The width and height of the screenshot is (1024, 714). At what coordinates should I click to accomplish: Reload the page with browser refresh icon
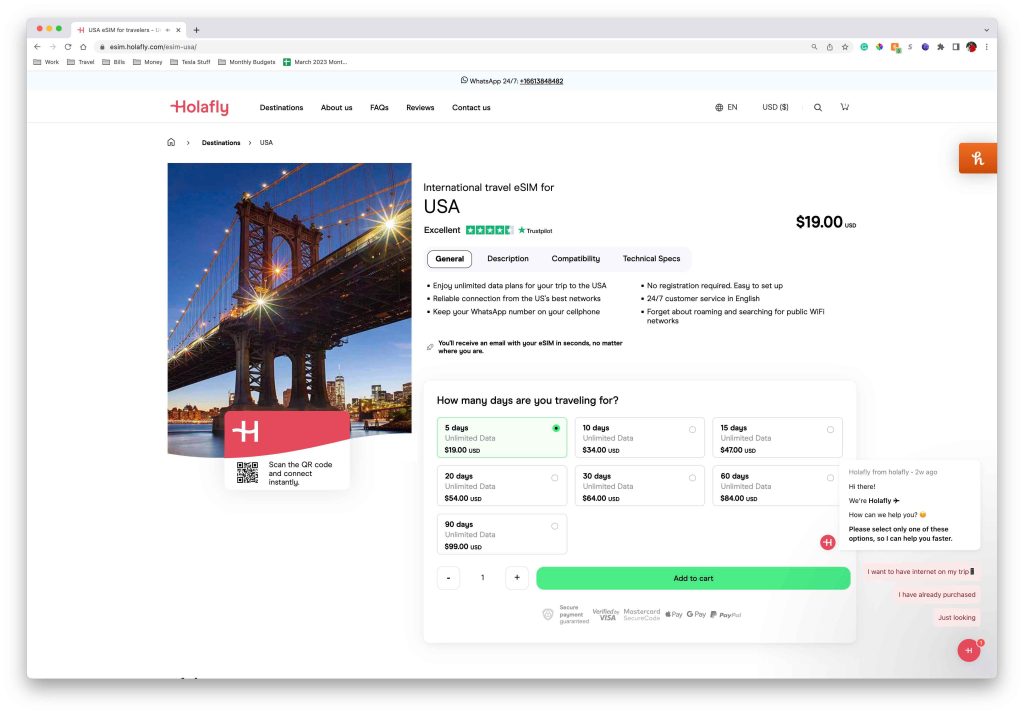[x=68, y=47]
